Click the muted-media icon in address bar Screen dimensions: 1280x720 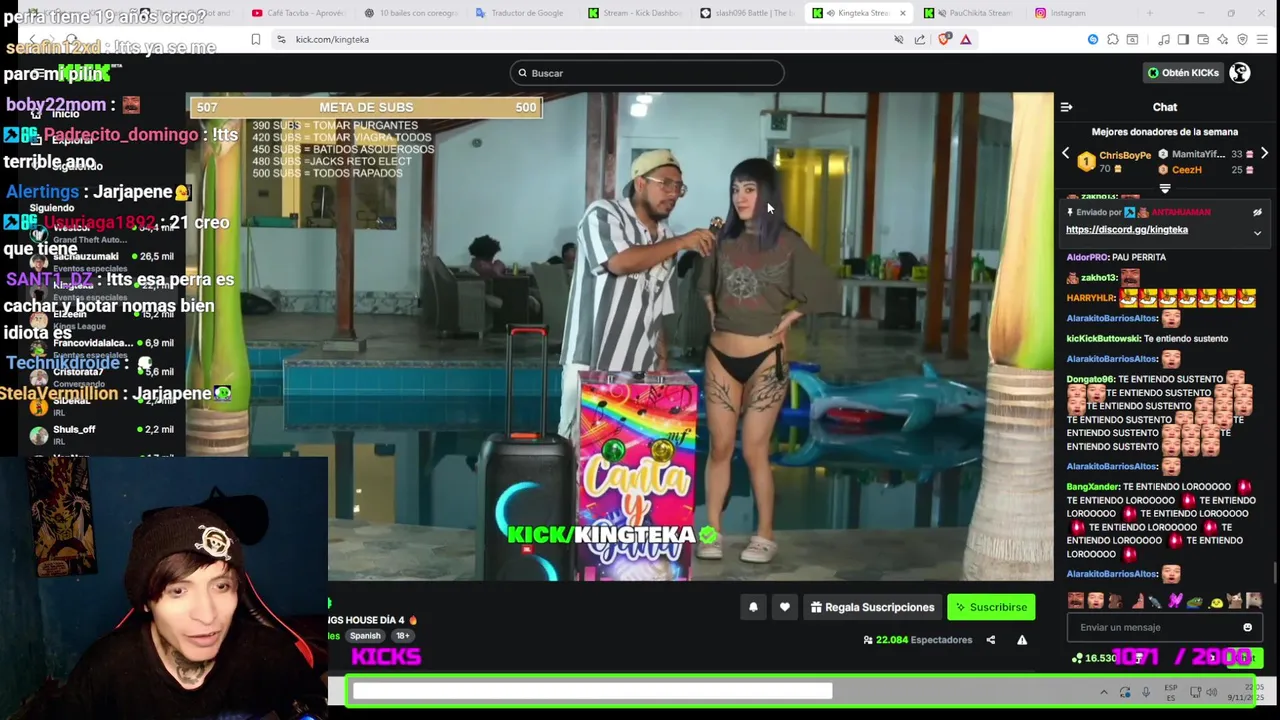(898, 39)
